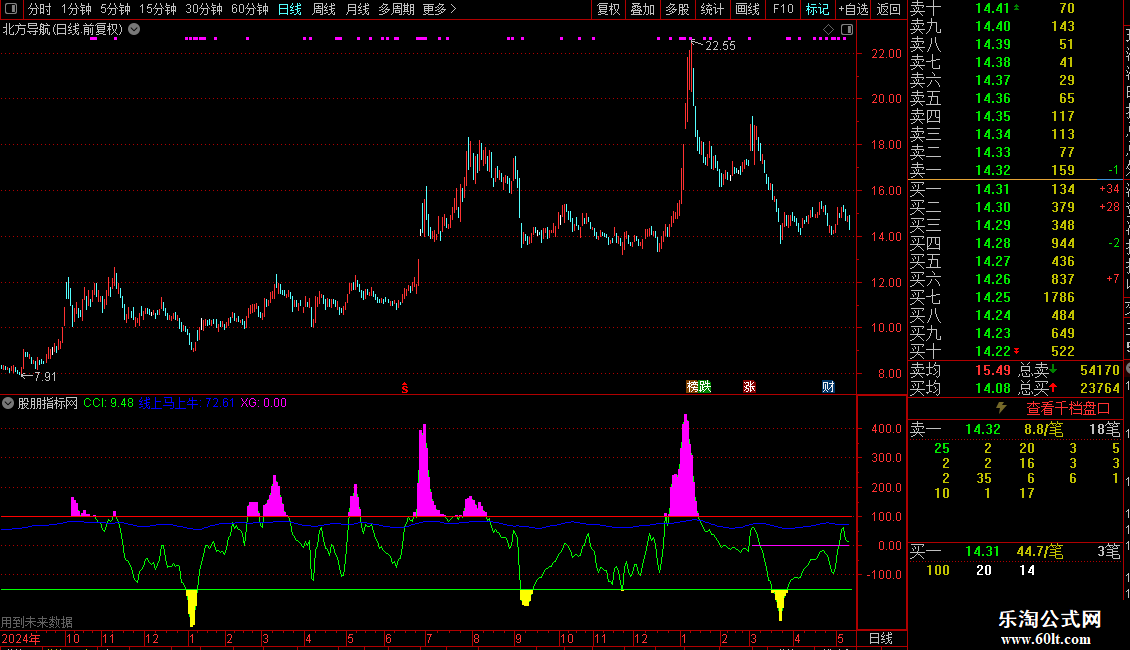Image resolution: width=1130 pixels, height=650 pixels.
Task: Click the 44.7/笔 buy queue text
Action: [1040, 552]
